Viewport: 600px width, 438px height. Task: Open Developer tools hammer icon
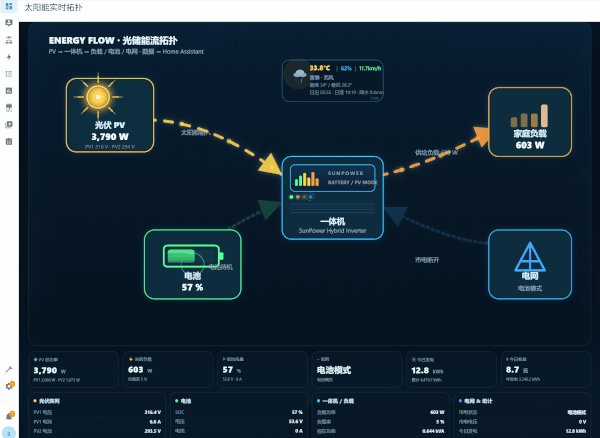click(9, 369)
